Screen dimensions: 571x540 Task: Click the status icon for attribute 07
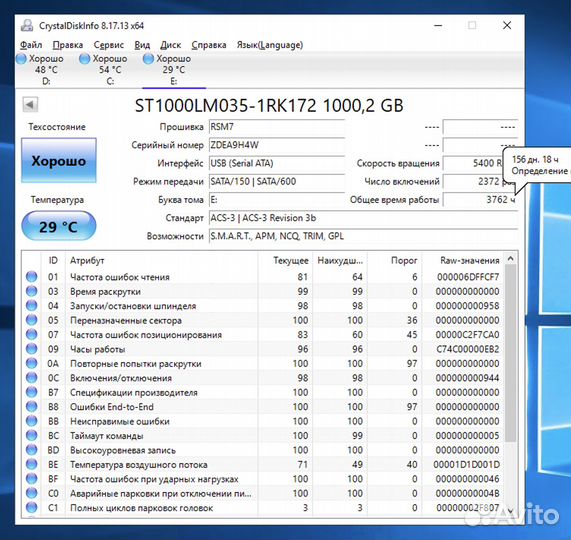pyautogui.click(x=32, y=334)
